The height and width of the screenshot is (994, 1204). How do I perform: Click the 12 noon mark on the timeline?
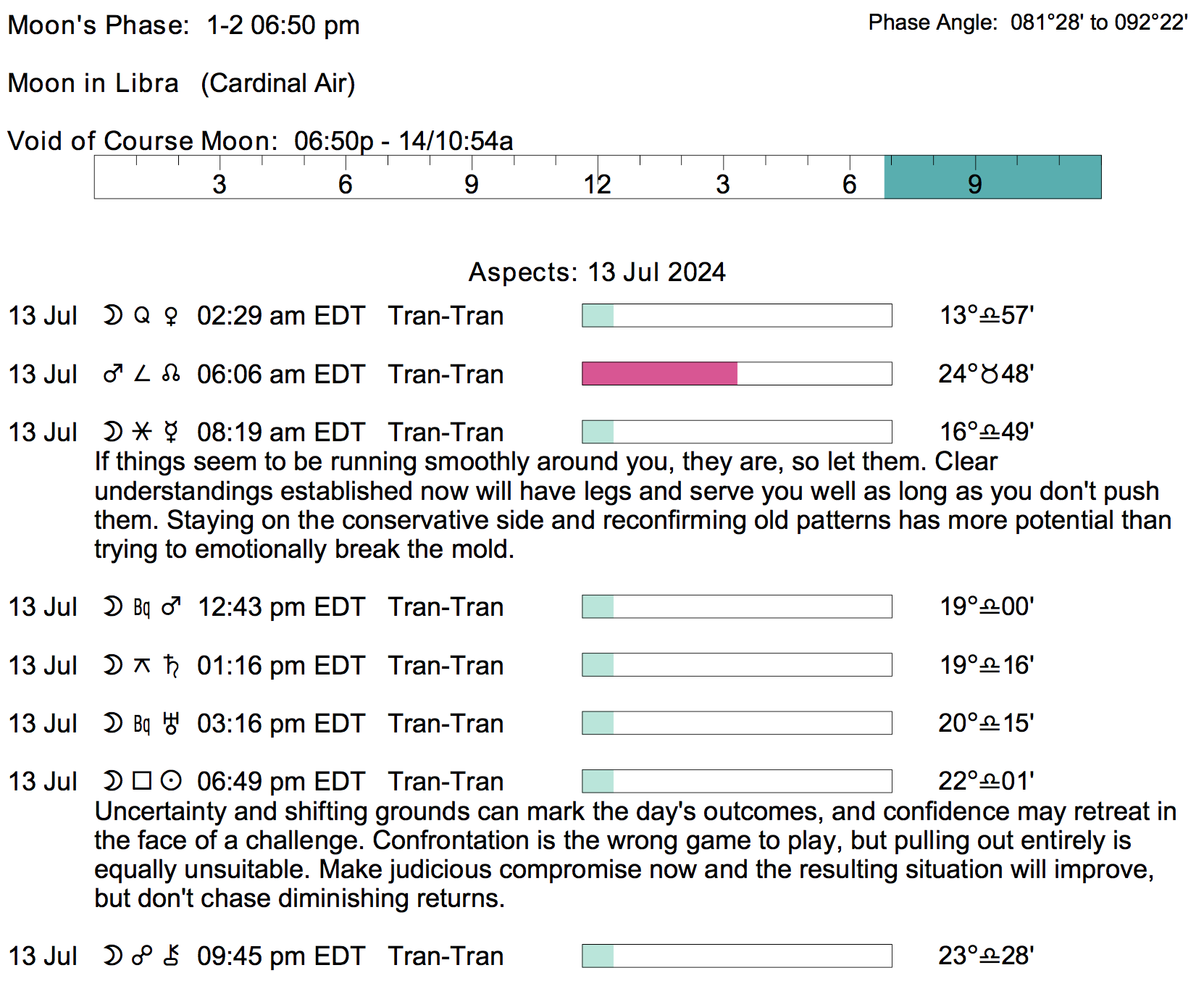tap(598, 183)
